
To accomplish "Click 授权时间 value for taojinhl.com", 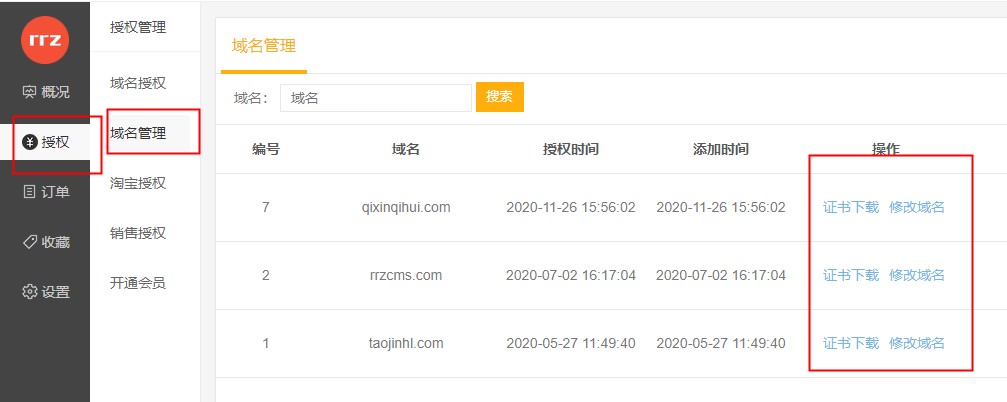I will [571, 344].
